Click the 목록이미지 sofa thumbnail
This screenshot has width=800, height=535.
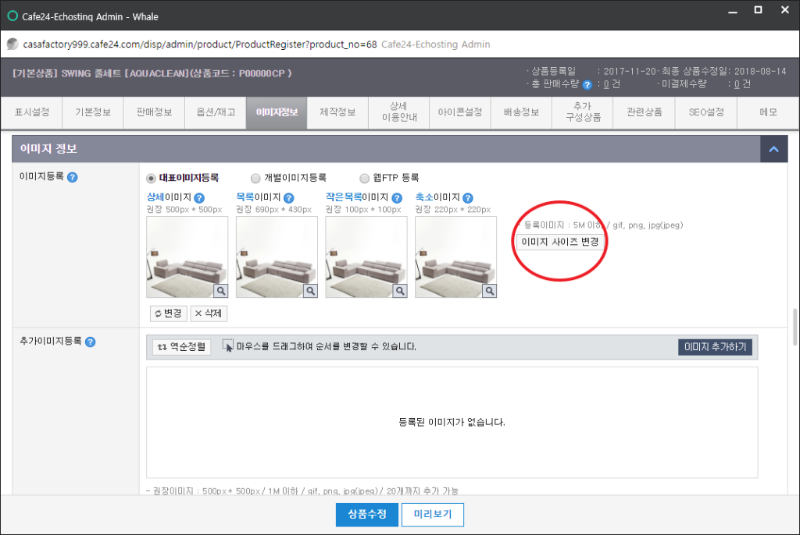277,257
